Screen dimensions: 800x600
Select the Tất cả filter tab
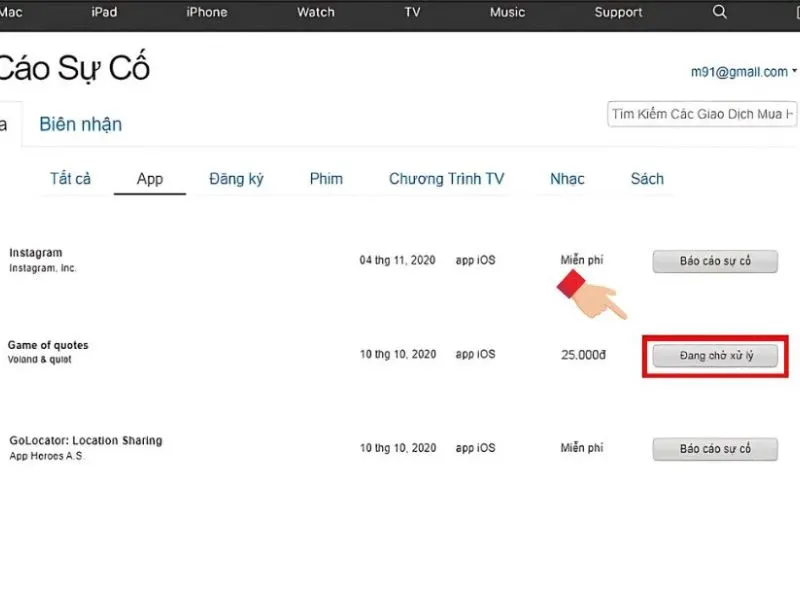click(x=70, y=179)
